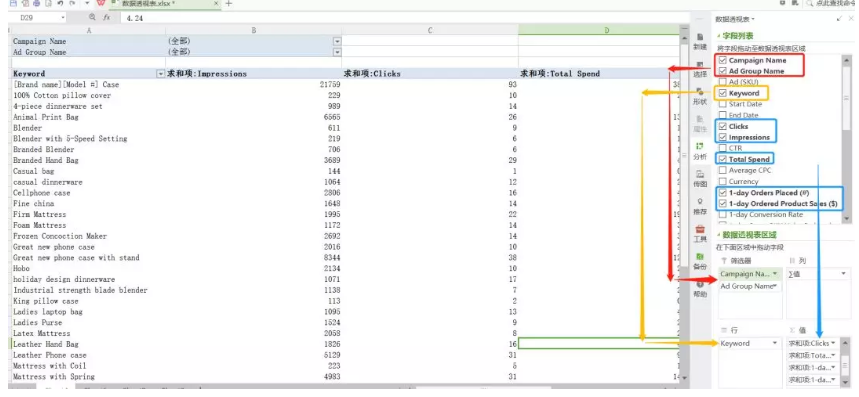Screen dimensions: 859x397
Task: Open the 分析 (Analyze) sidebar tool
Action: click(700, 151)
